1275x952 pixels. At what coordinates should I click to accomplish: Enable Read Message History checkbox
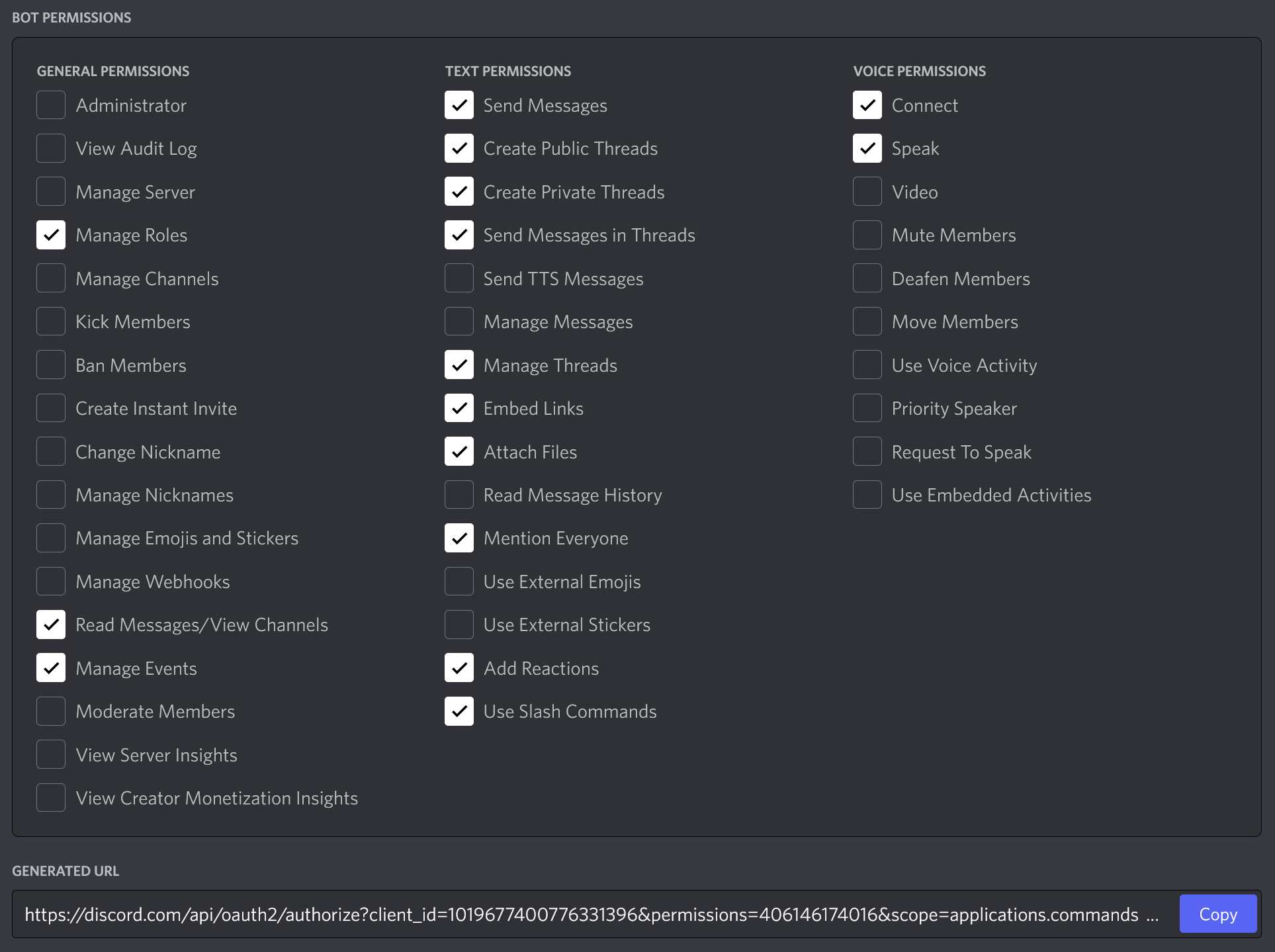click(x=459, y=495)
